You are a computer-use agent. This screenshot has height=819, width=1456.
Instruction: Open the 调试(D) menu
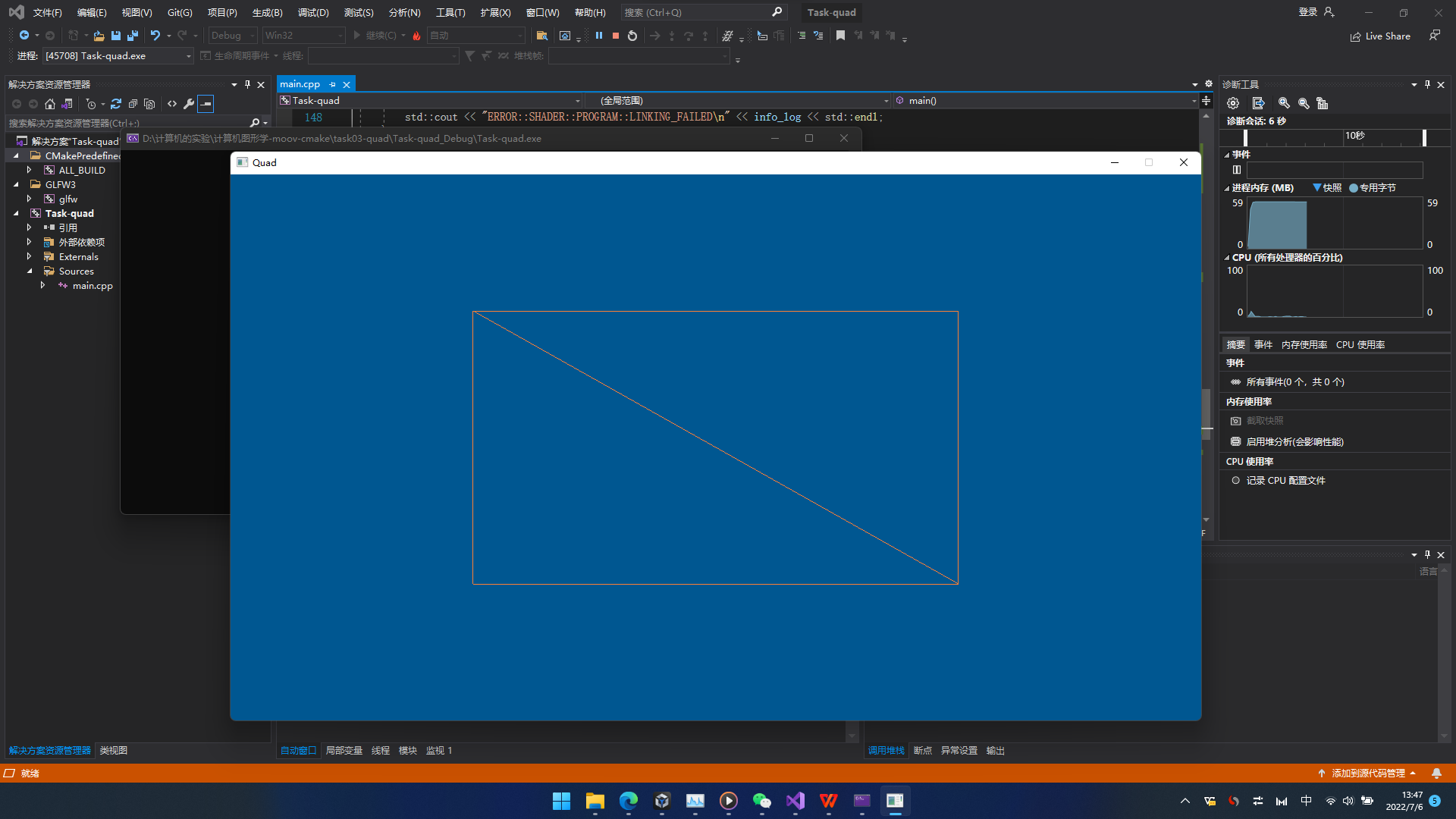[313, 13]
